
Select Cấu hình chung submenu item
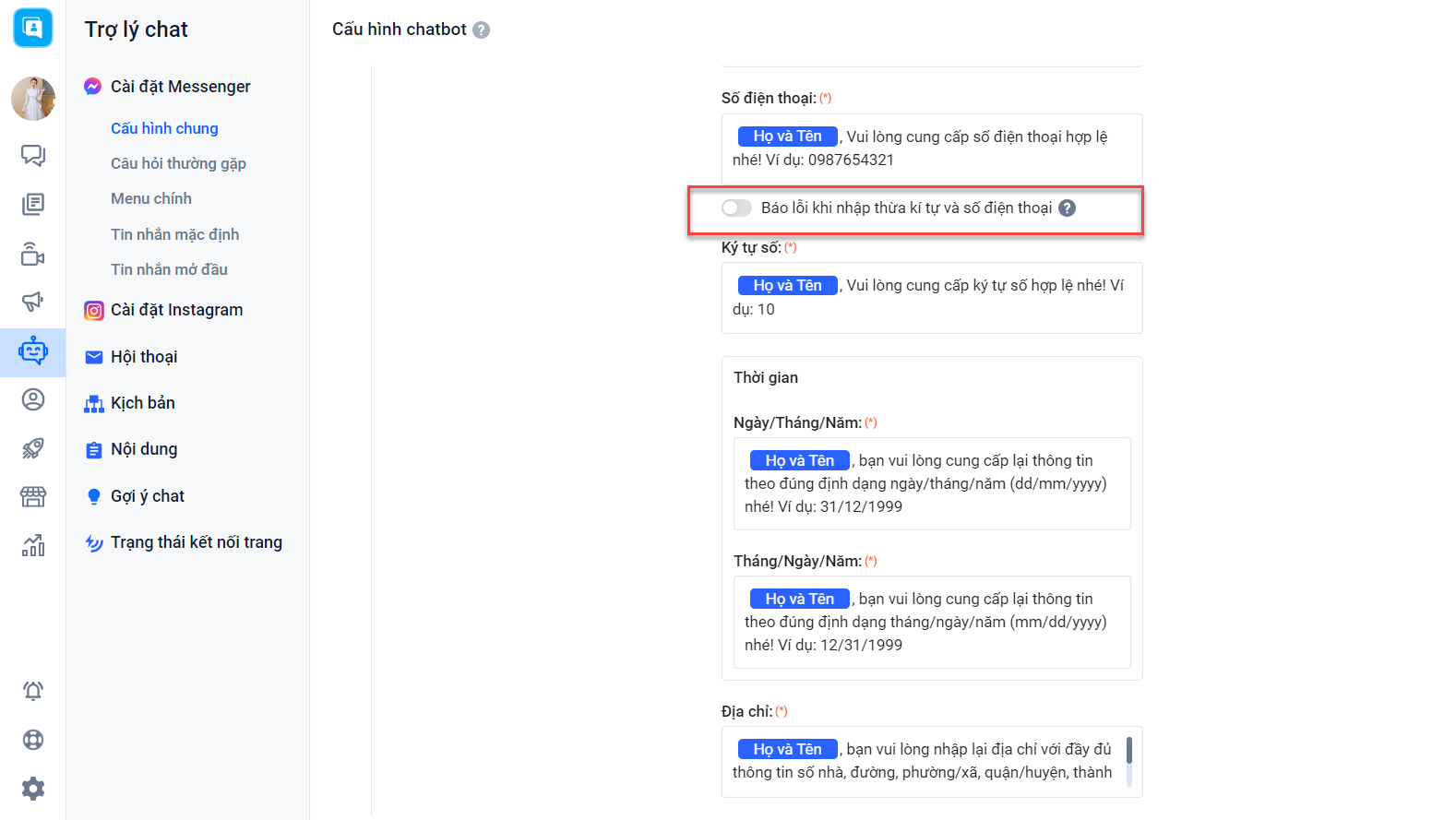(x=164, y=128)
